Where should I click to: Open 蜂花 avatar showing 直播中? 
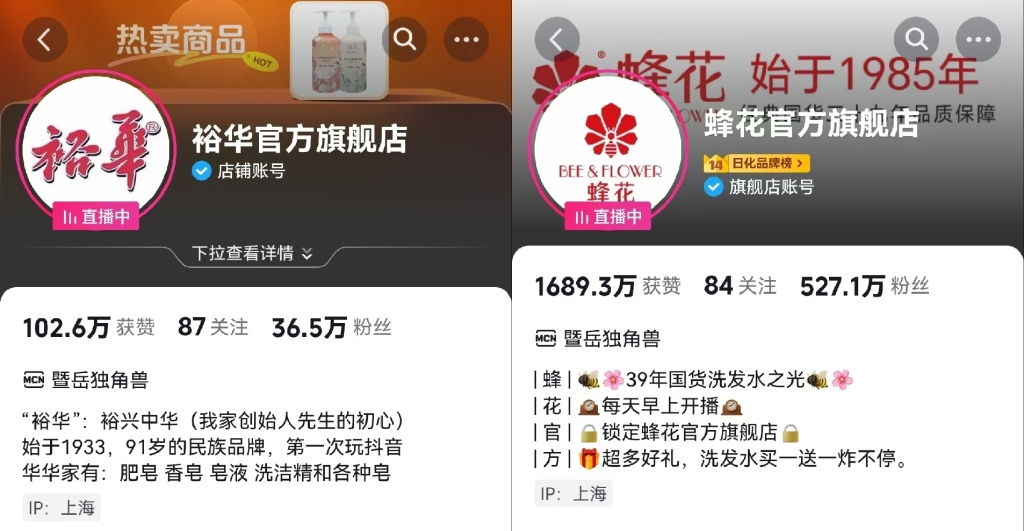(x=608, y=151)
